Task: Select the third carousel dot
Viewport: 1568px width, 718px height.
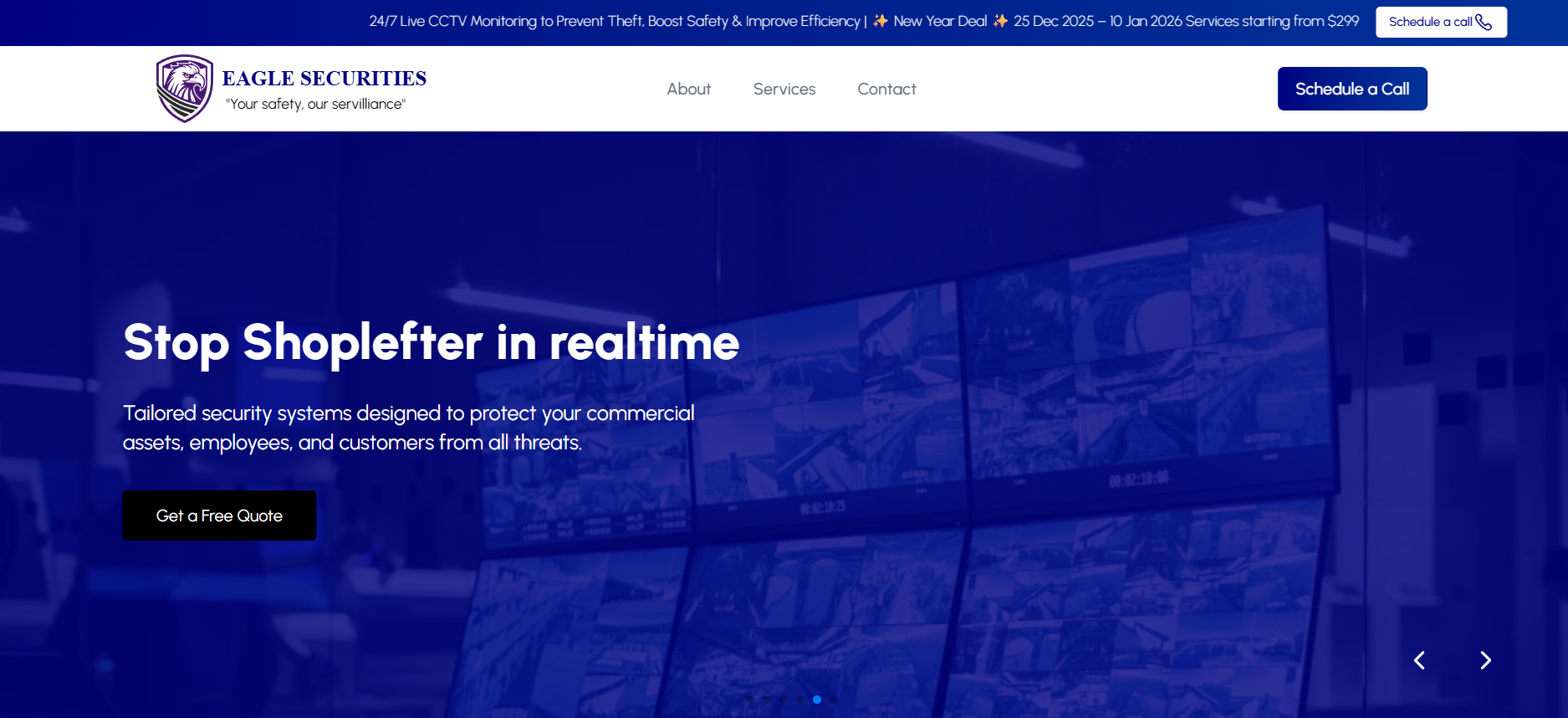Action: [784, 700]
